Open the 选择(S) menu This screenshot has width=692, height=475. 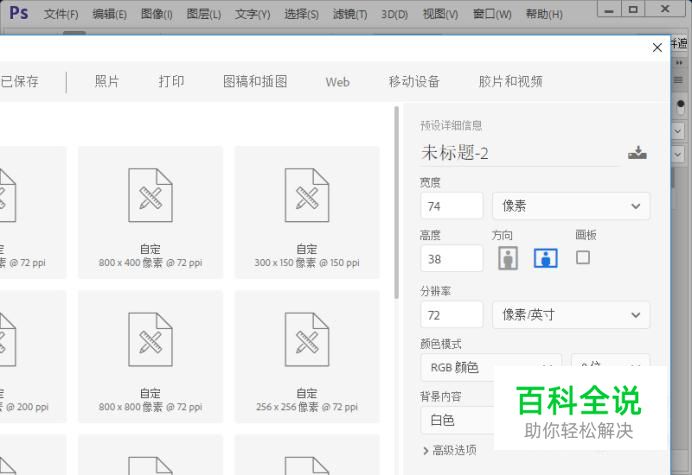pos(301,15)
